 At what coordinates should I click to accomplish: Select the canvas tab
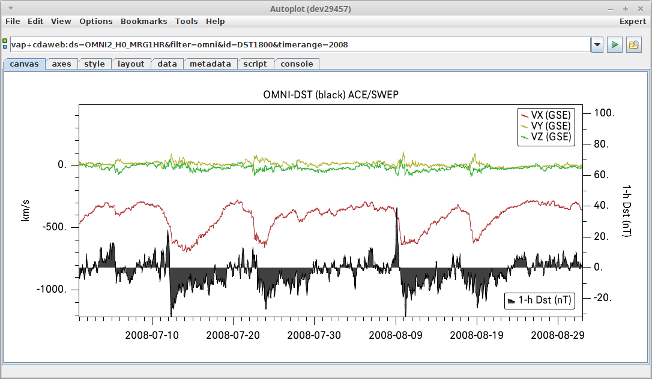pos(24,64)
